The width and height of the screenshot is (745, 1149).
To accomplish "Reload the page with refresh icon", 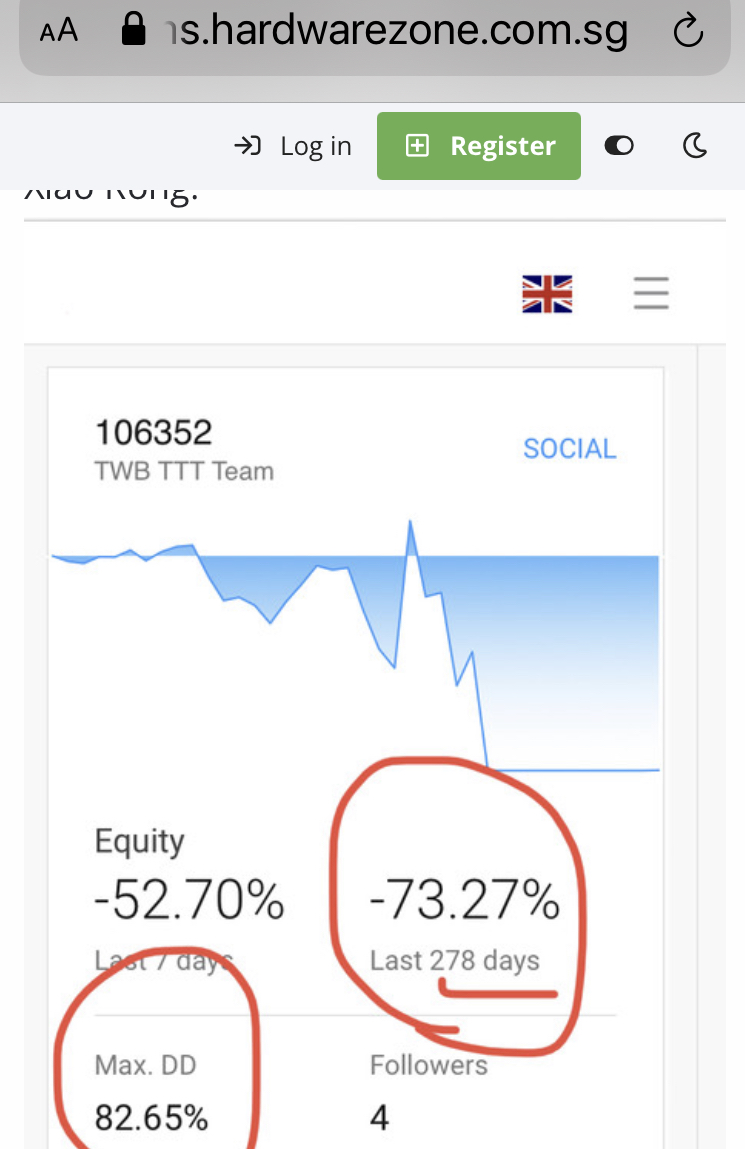I will coord(688,31).
